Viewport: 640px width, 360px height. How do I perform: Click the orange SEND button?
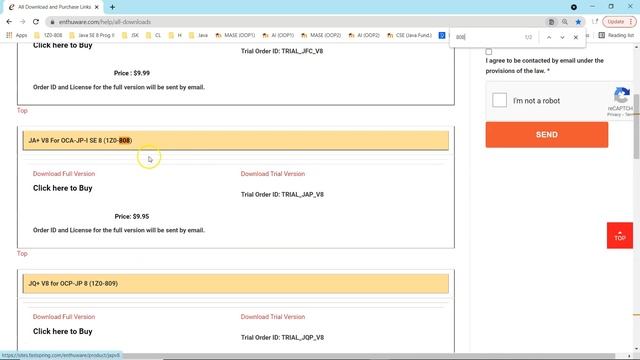click(x=547, y=135)
